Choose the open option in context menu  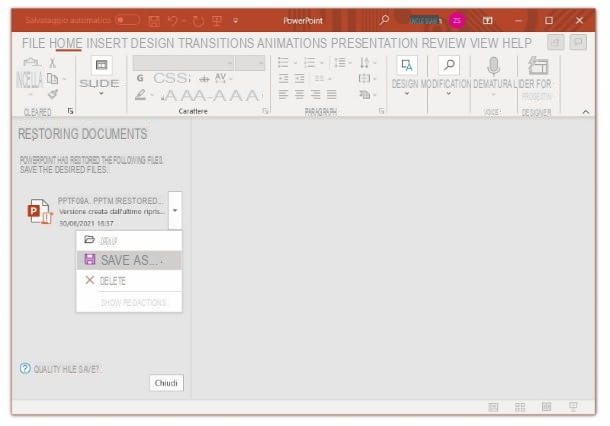[129, 241]
